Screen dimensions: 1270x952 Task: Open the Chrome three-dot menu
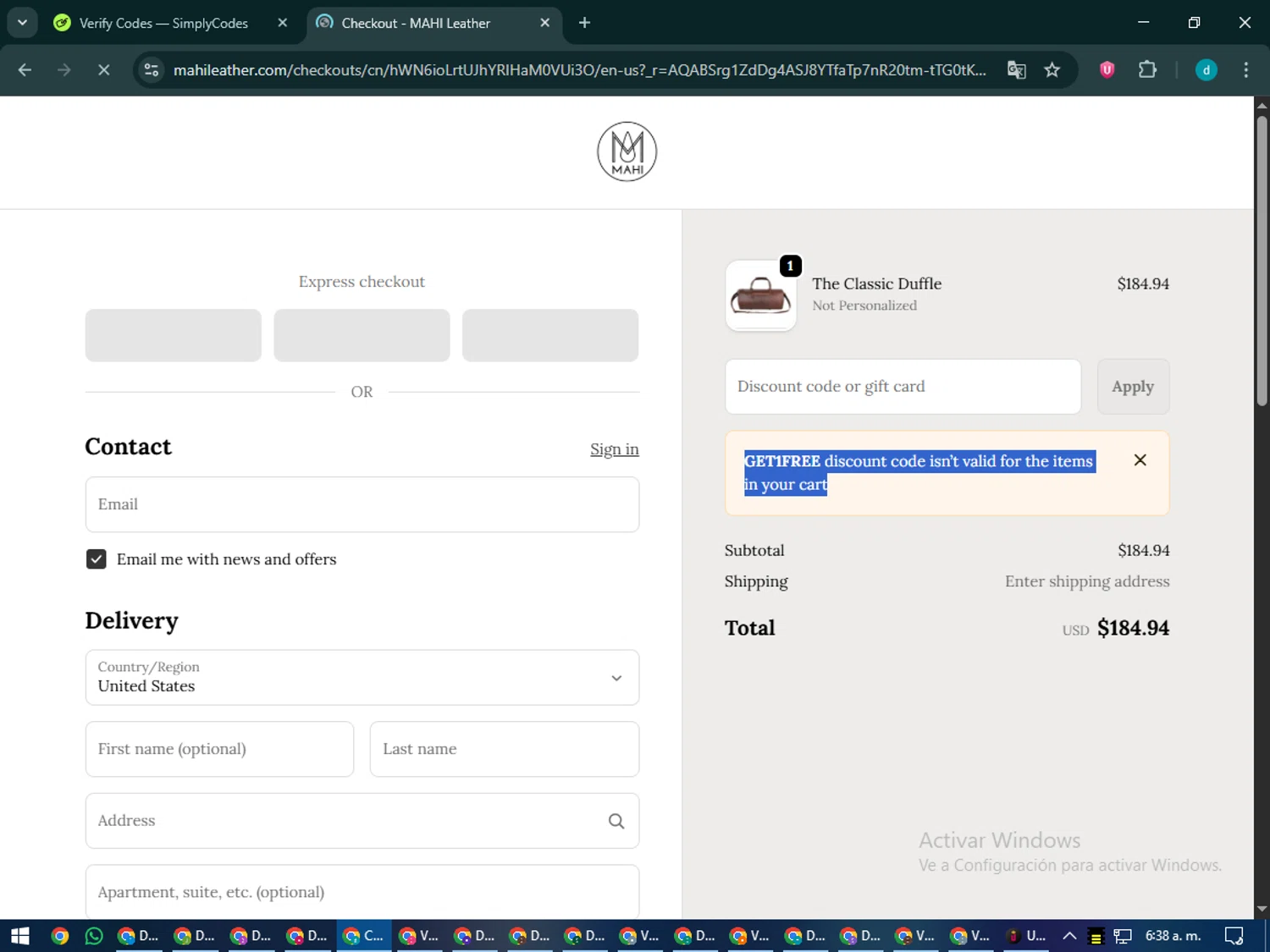click(x=1245, y=70)
